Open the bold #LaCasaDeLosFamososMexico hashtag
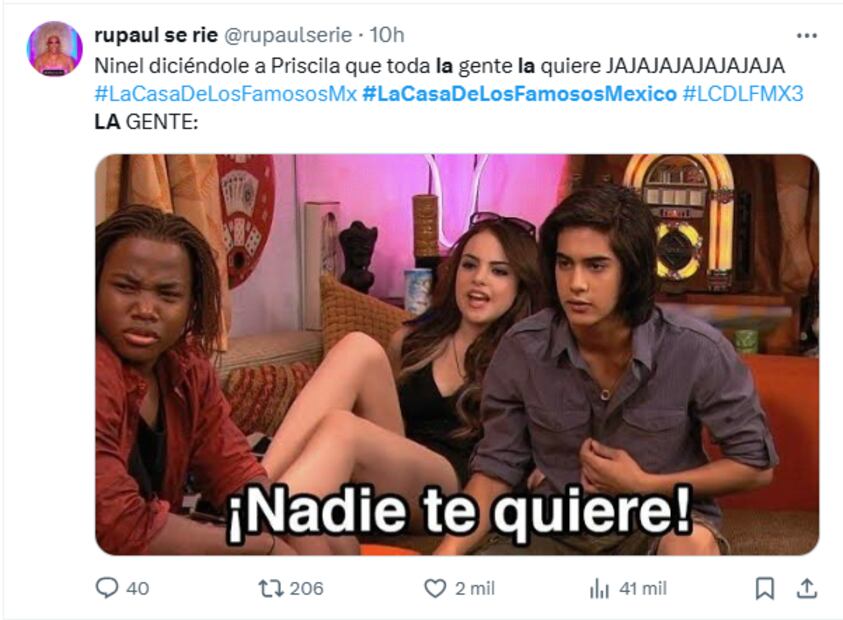The width and height of the screenshot is (843, 620). tap(520, 94)
